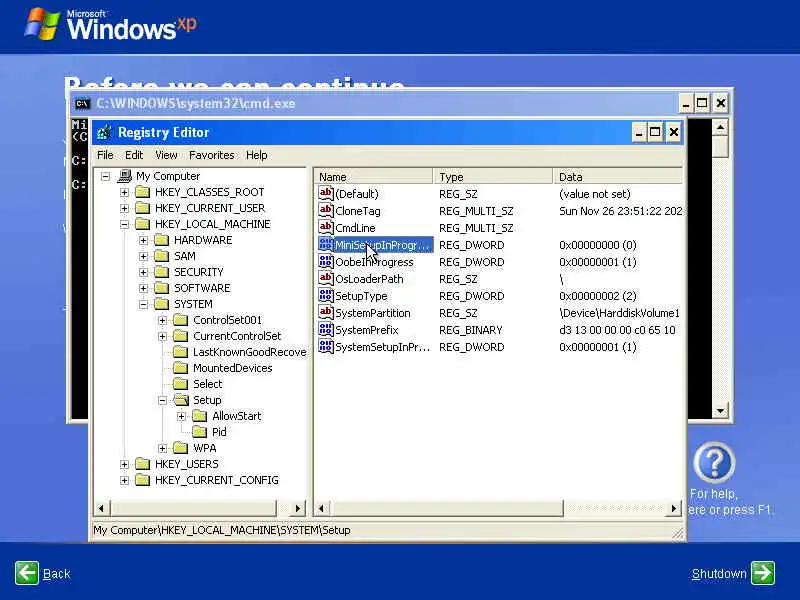Click the values pane horizontal scrollbar left arrow
This screenshot has height=600, width=800.
point(321,508)
